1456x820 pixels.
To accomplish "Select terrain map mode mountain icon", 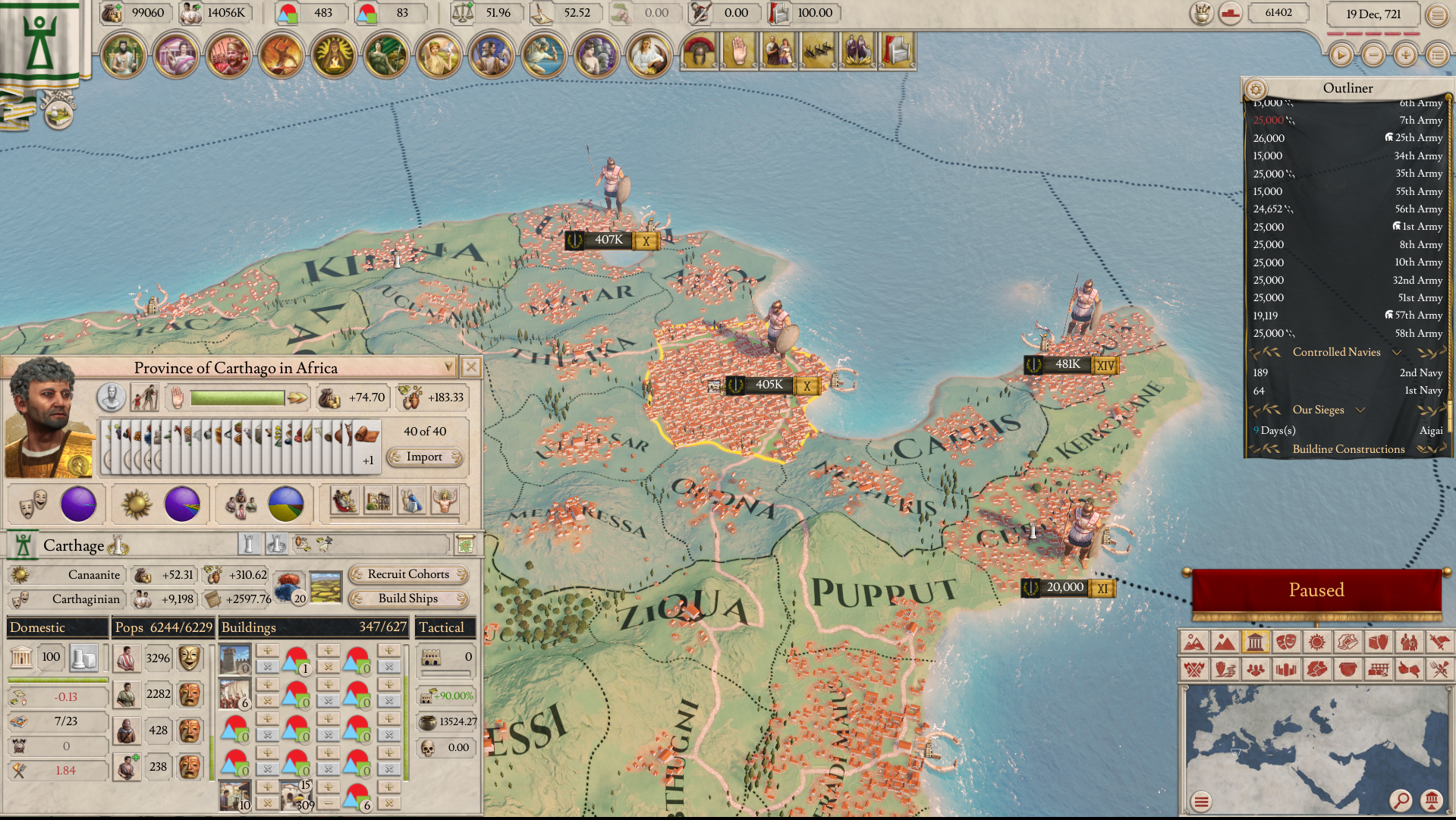I will coord(1193,643).
